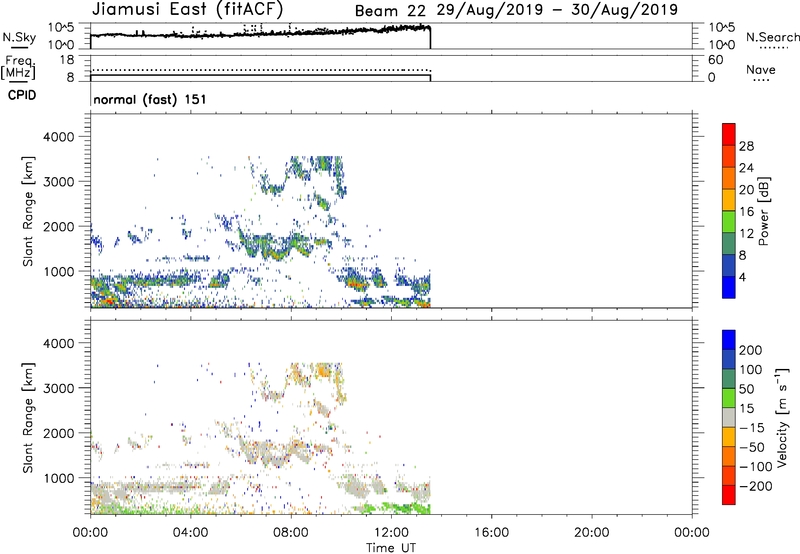800x554 pixels.
Task: Click the '28' tick on power scale
Action: point(746,146)
